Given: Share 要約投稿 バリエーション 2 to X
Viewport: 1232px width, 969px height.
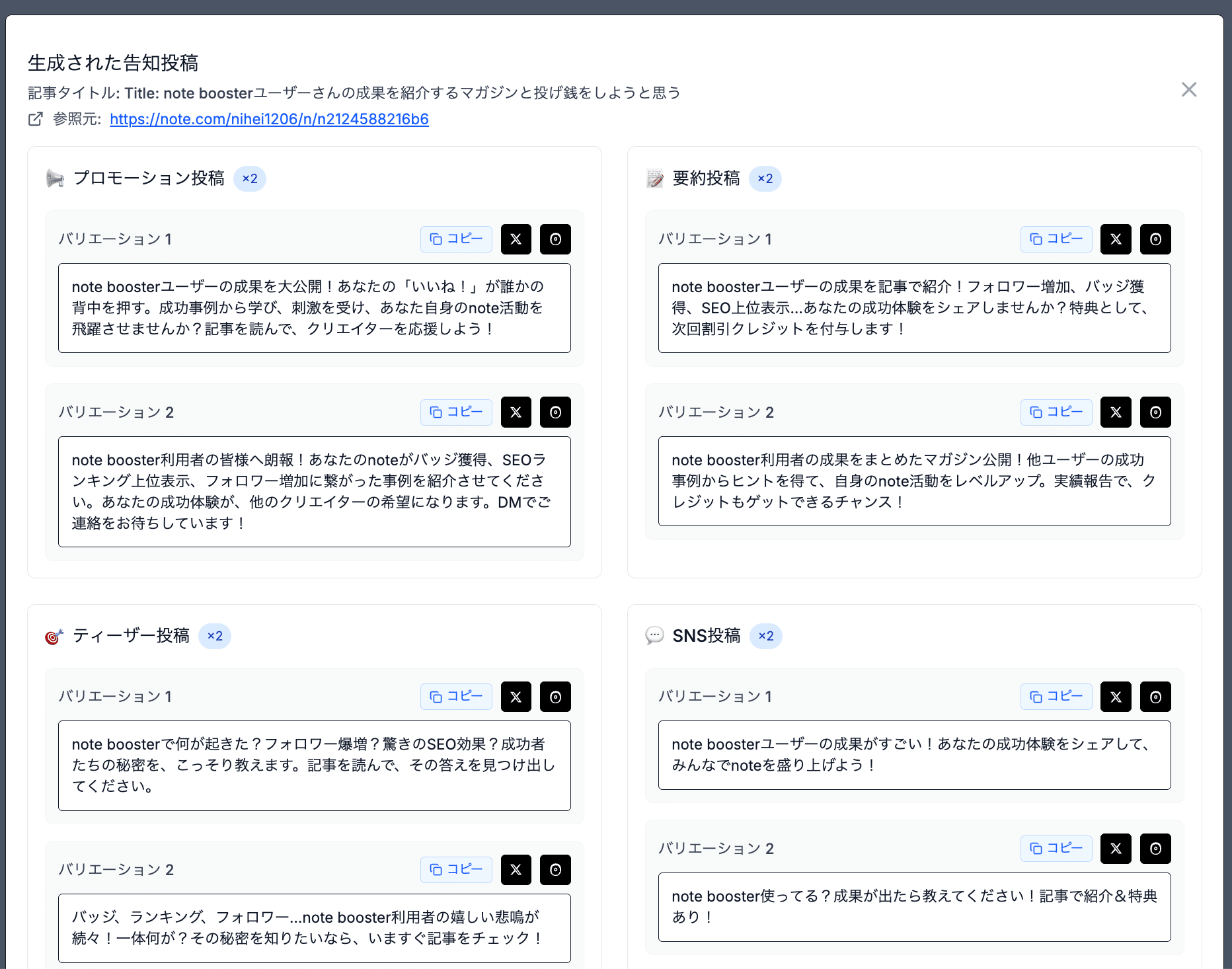Looking at the screenshot, I should pyautogui.click(x=1116, y=412).
